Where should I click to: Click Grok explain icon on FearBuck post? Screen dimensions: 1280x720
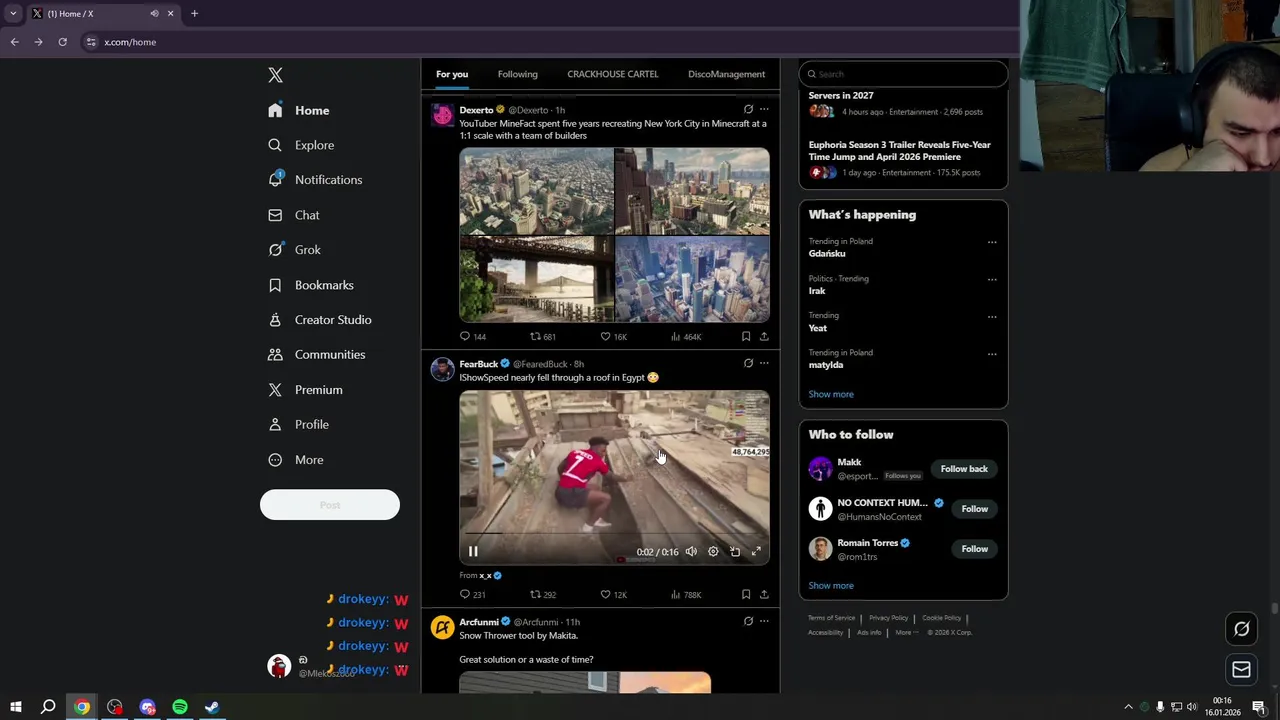[748, 363]
